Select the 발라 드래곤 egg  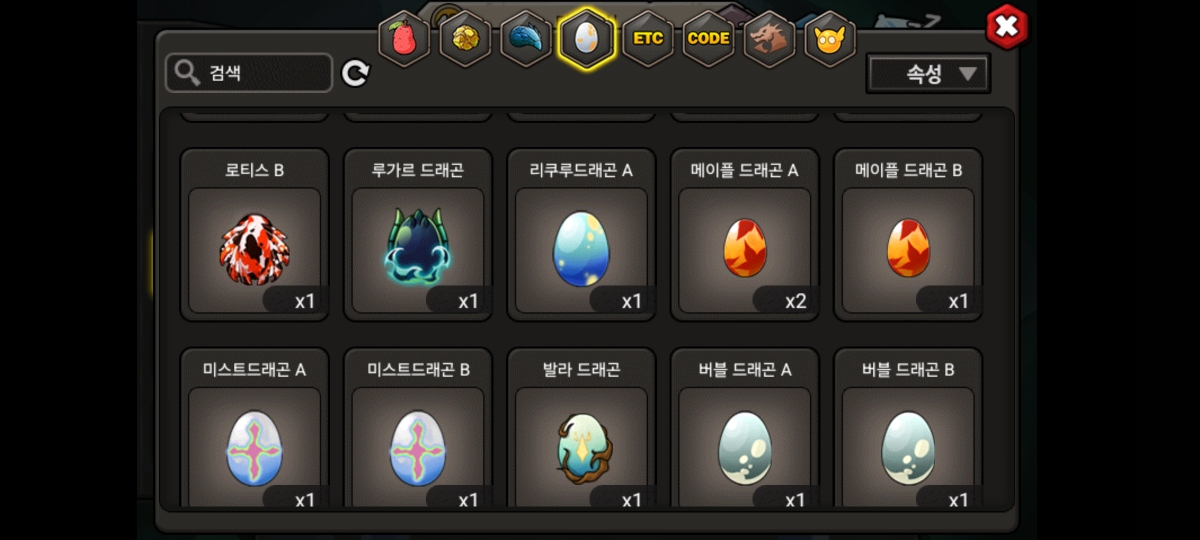point(581,428)
